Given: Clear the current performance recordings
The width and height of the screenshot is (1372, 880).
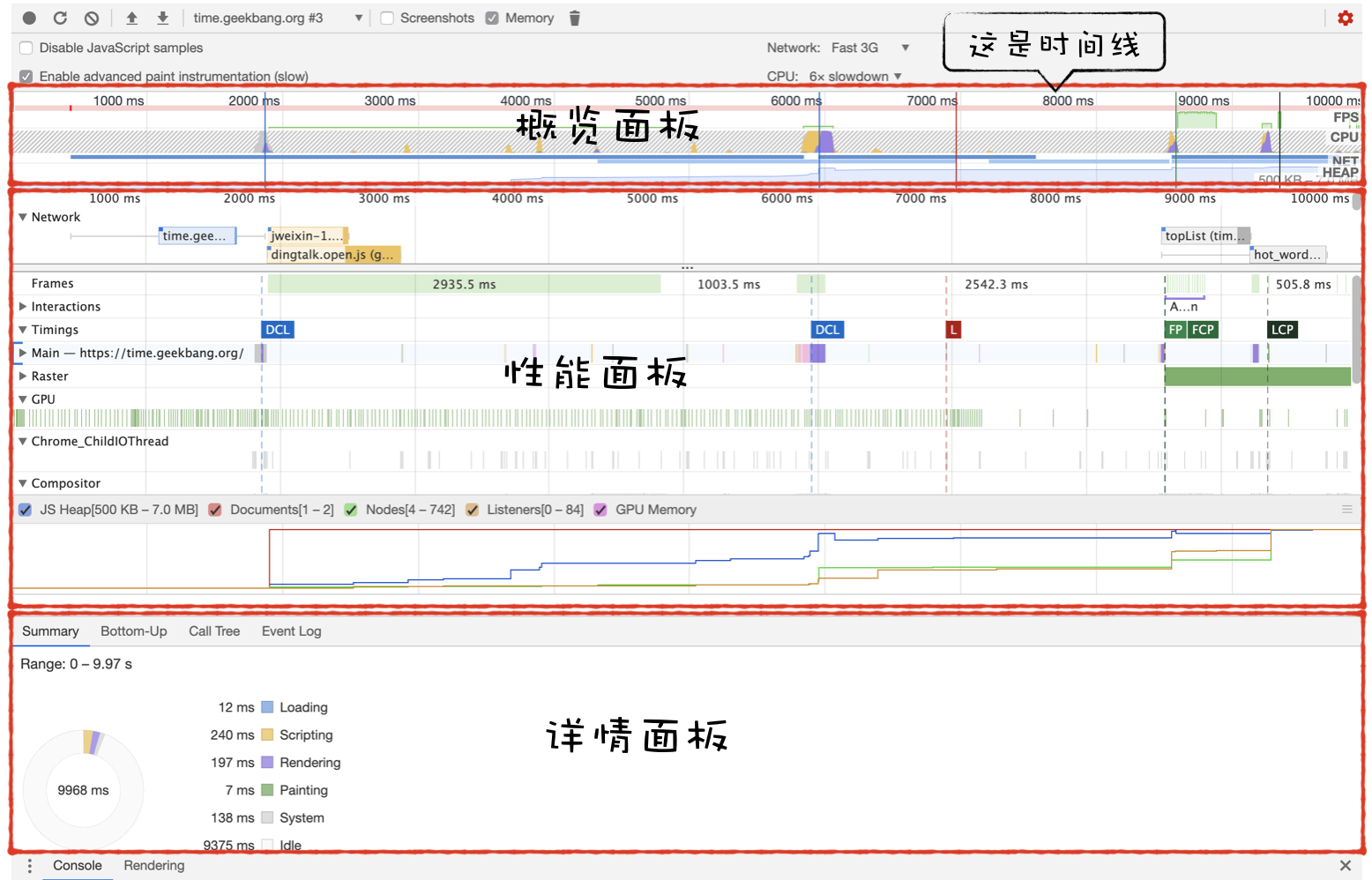Looking at the screenshot, I should pos(91,18).
